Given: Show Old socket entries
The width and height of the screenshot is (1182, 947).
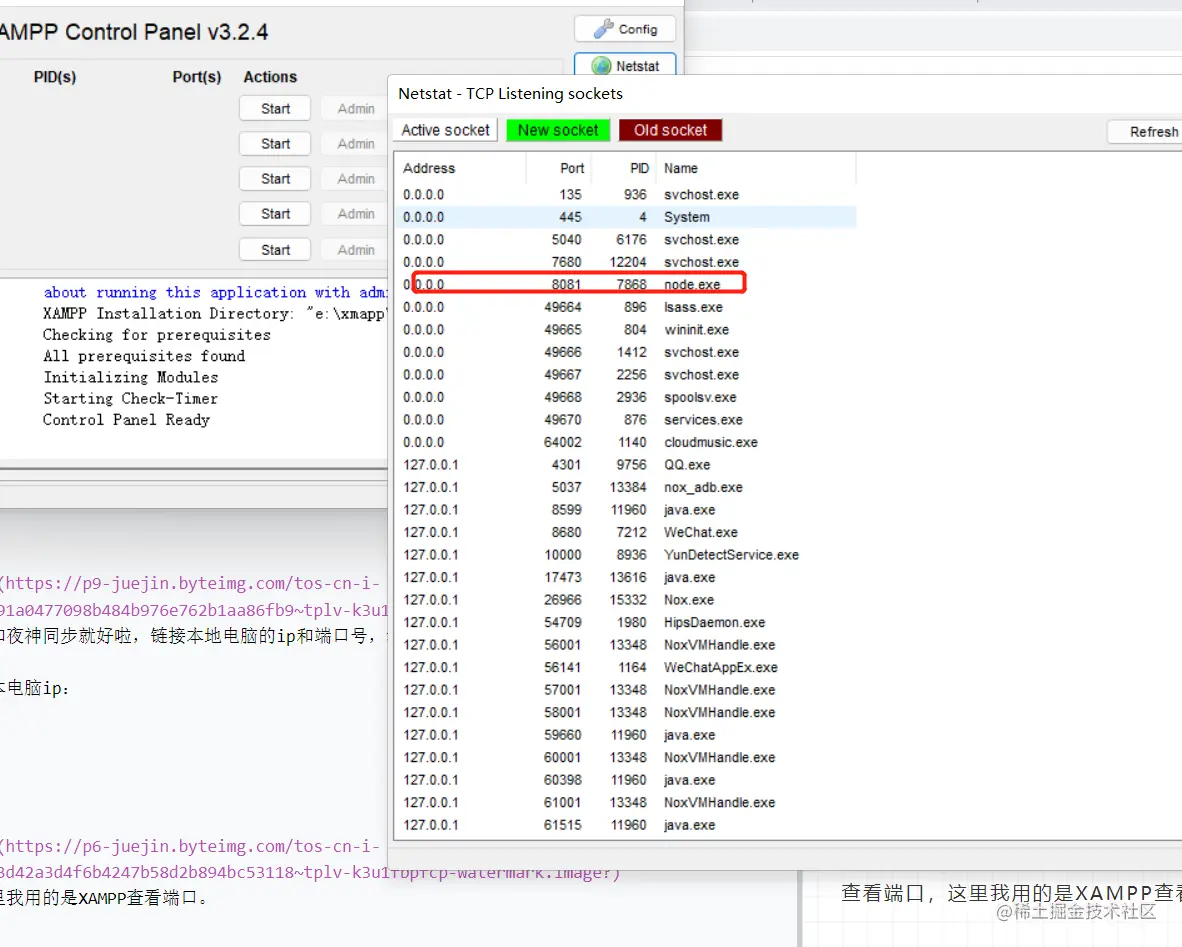Looking at the screenshot, I should (x=669, y=129).
